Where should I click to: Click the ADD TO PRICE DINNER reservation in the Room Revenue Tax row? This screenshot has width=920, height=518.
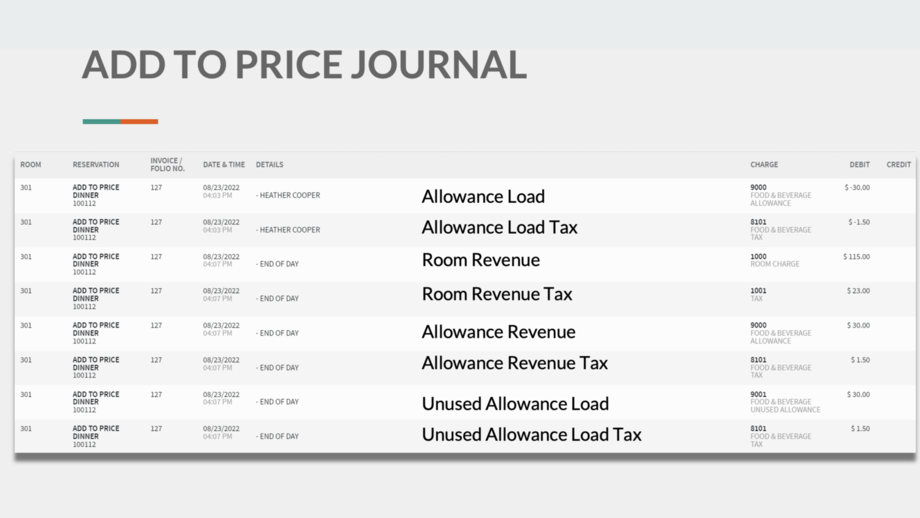(96, 294)
